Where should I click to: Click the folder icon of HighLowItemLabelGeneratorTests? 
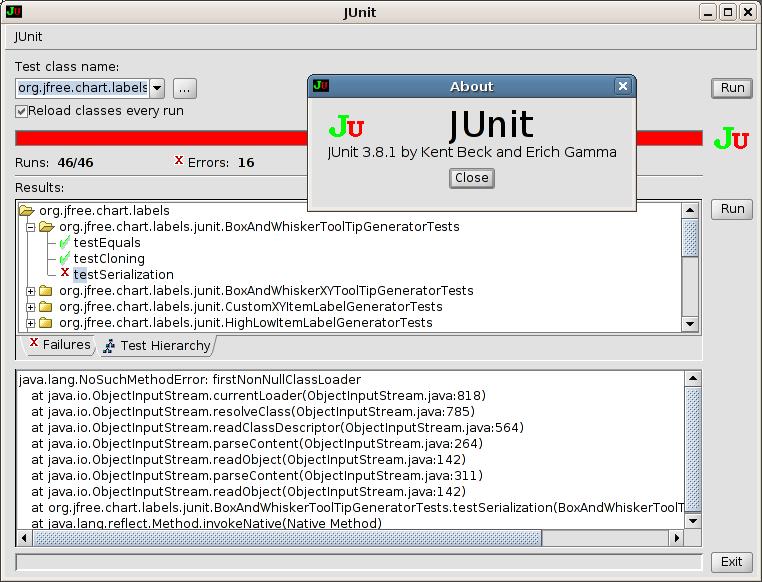pyautogui.click(x=46, y=323)
